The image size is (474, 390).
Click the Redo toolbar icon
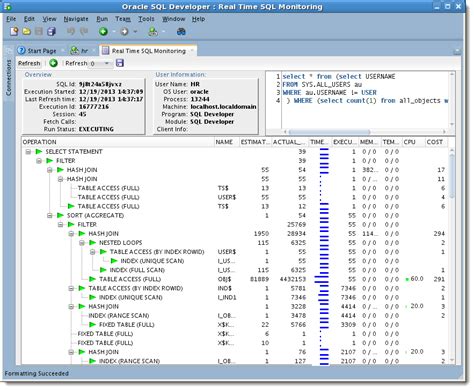coord(84,32)
